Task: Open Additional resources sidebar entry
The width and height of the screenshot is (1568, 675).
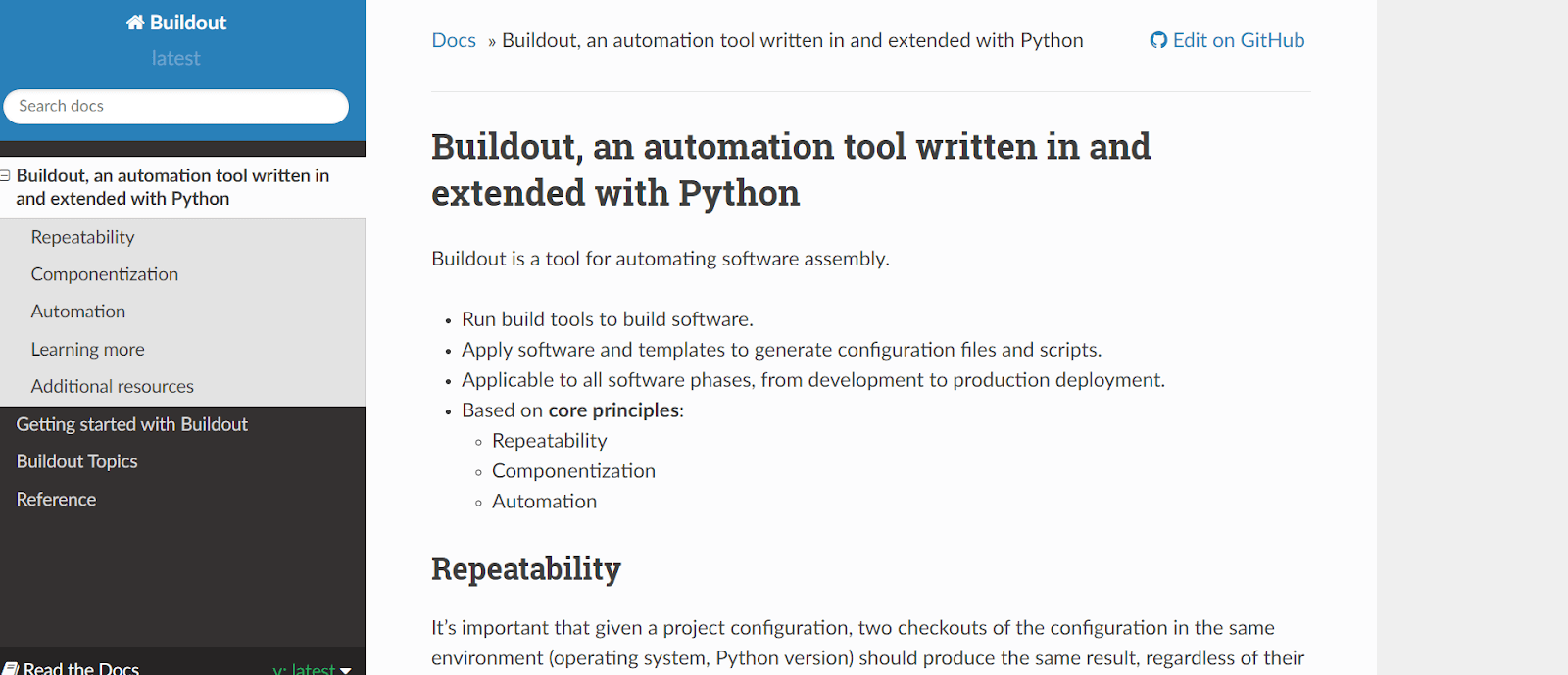Action: click(112, 386)
